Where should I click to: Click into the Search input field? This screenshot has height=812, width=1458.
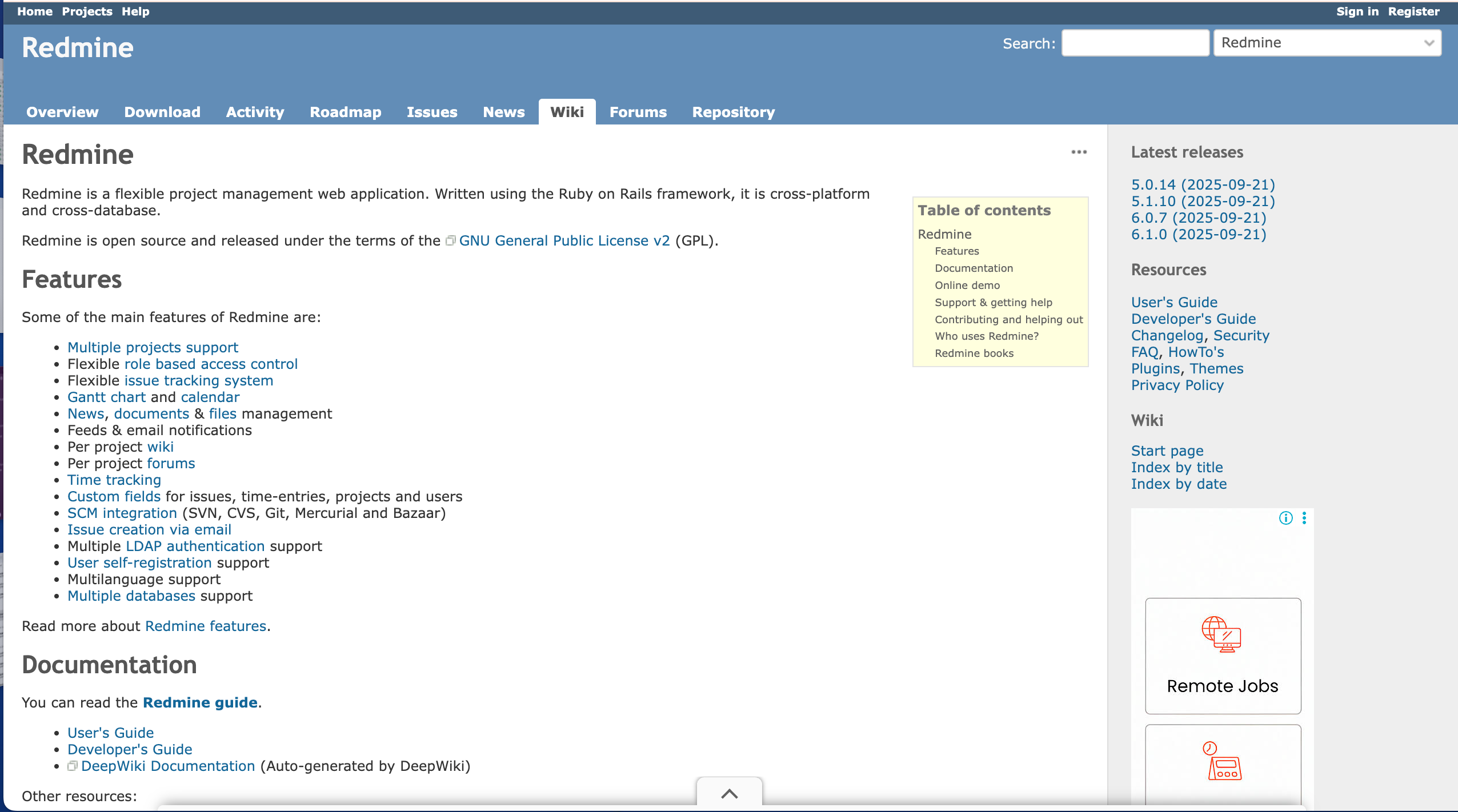pos(1135,43)
